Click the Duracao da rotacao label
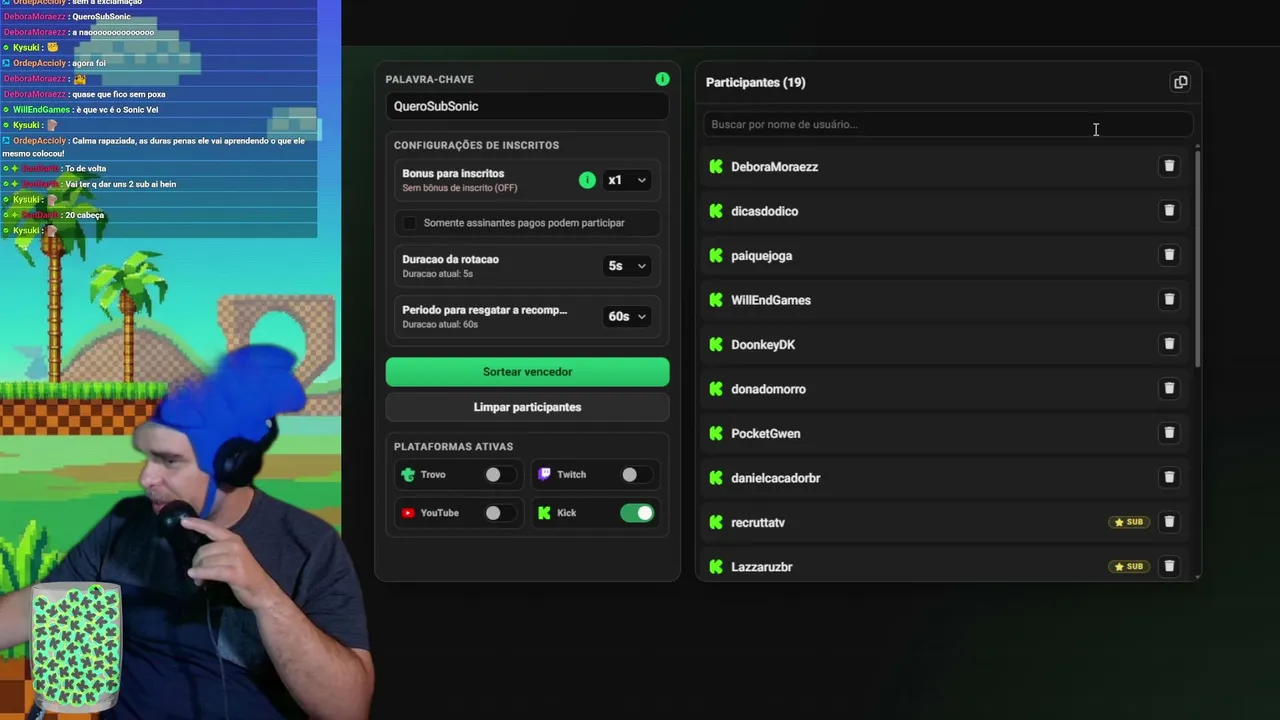The width and height of the screenshot is (1280, 720). [450, 260]
